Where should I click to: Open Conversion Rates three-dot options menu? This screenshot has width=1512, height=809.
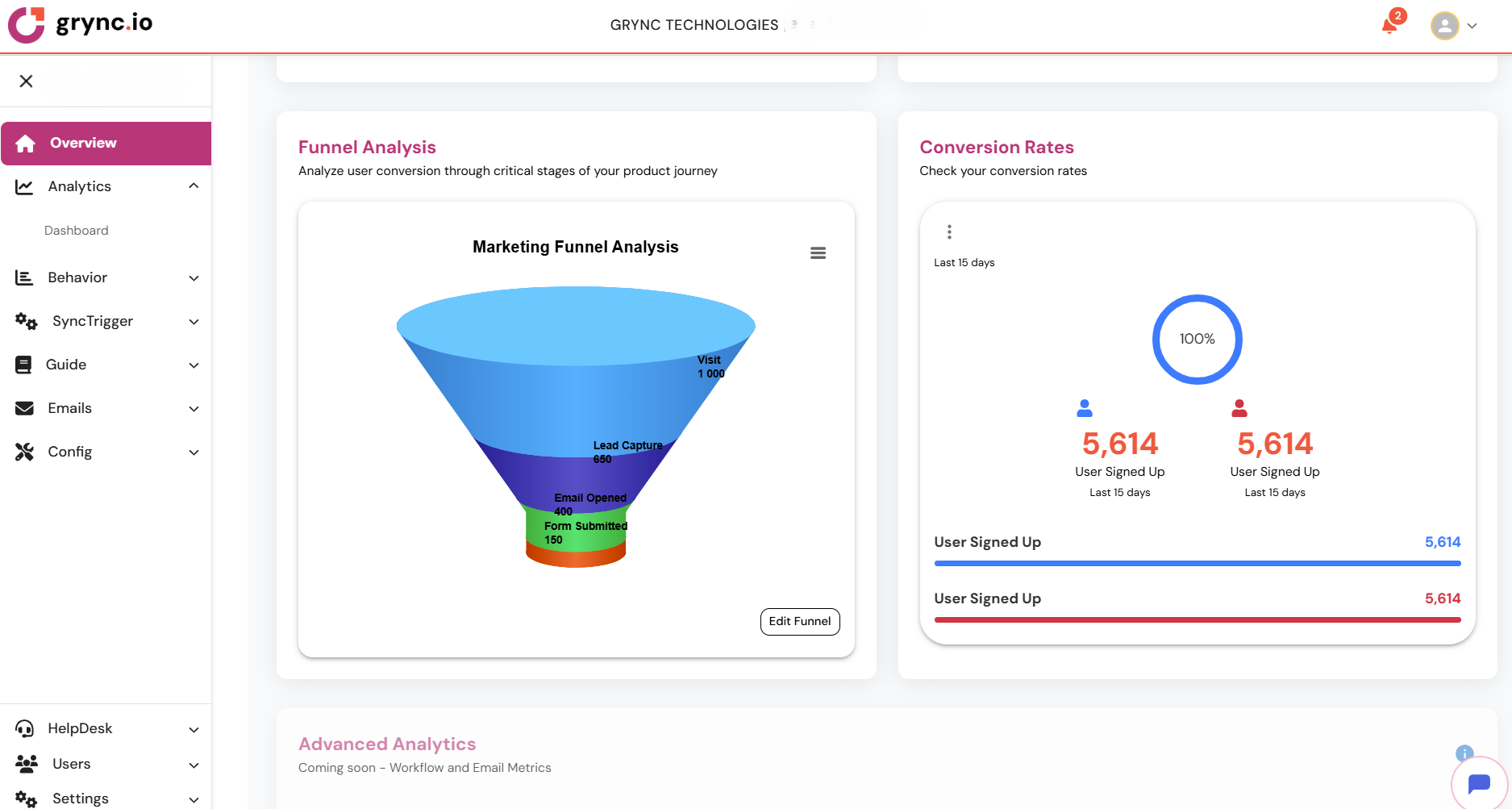pos(949,232)
